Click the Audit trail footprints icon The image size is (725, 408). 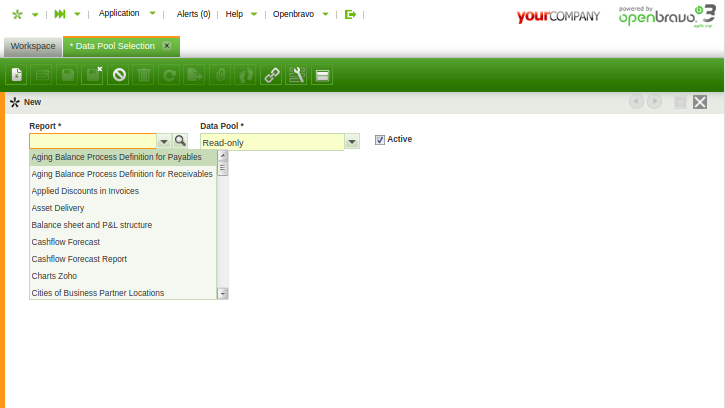(x=246, y=75)
